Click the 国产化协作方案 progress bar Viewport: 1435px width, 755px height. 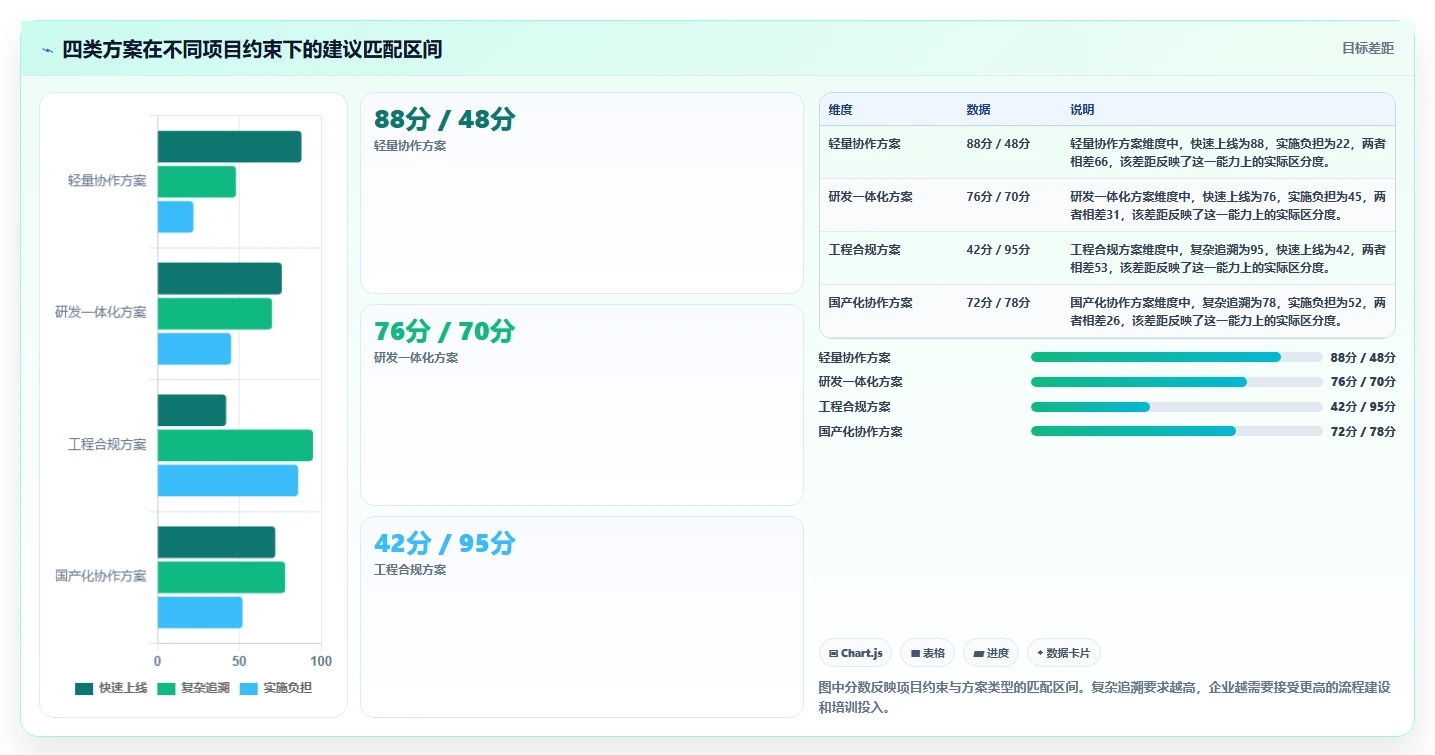(1176, 431)
